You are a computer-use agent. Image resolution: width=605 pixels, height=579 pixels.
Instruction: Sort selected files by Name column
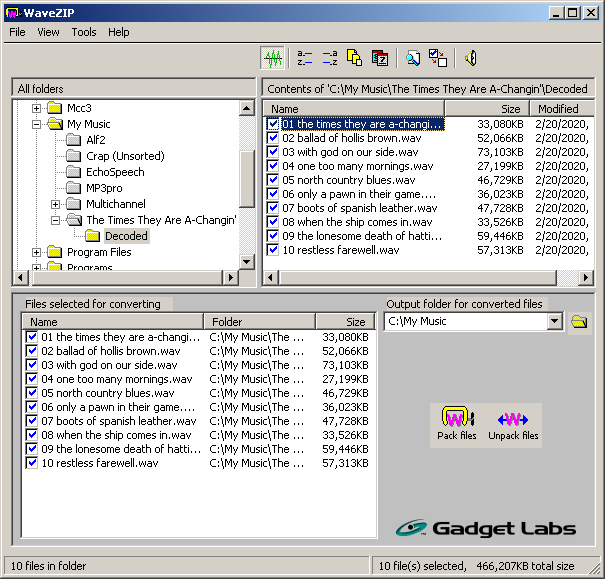tap(113, 322)
